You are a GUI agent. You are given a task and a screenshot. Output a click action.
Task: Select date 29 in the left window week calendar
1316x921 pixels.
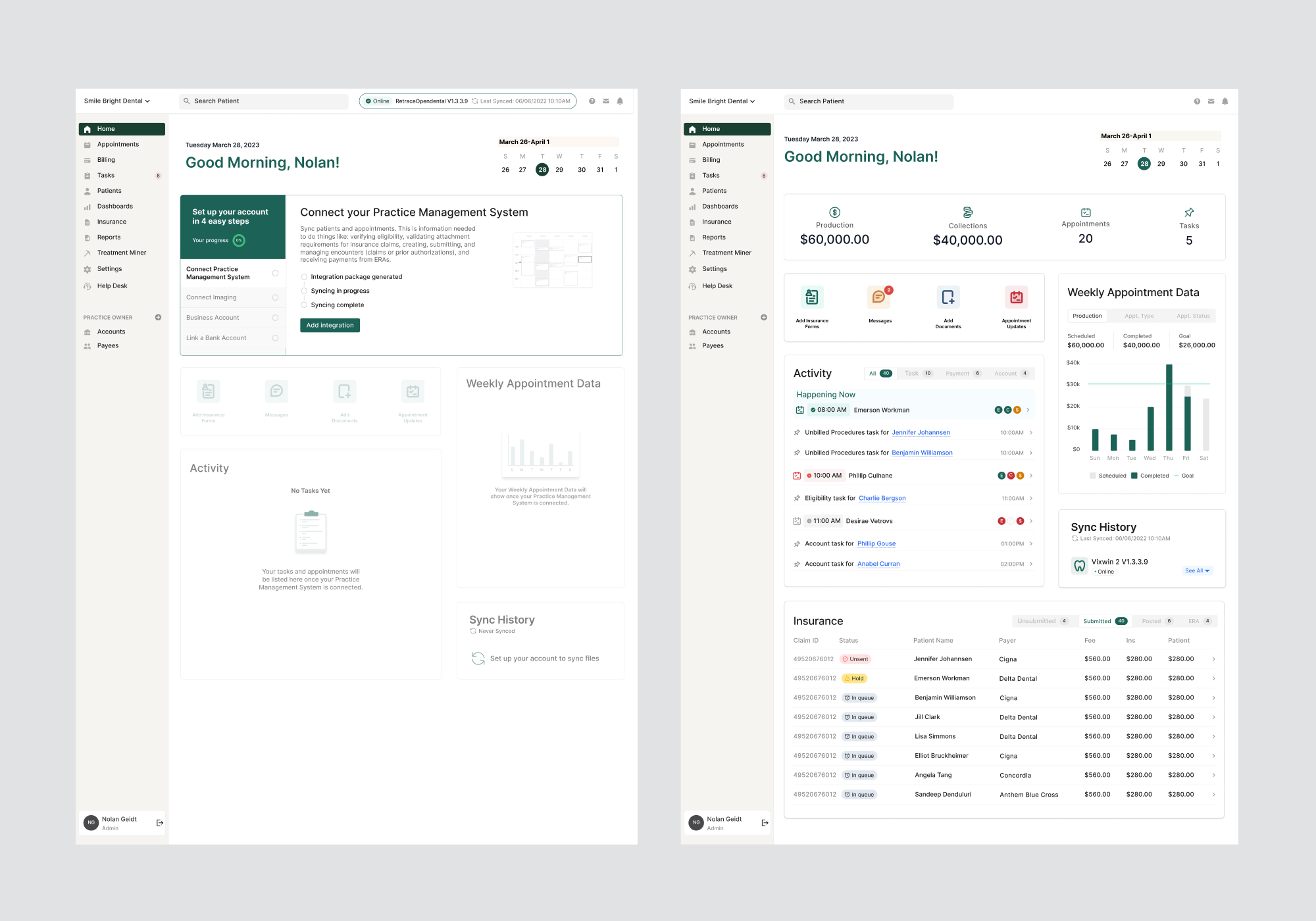pos(559,170)
